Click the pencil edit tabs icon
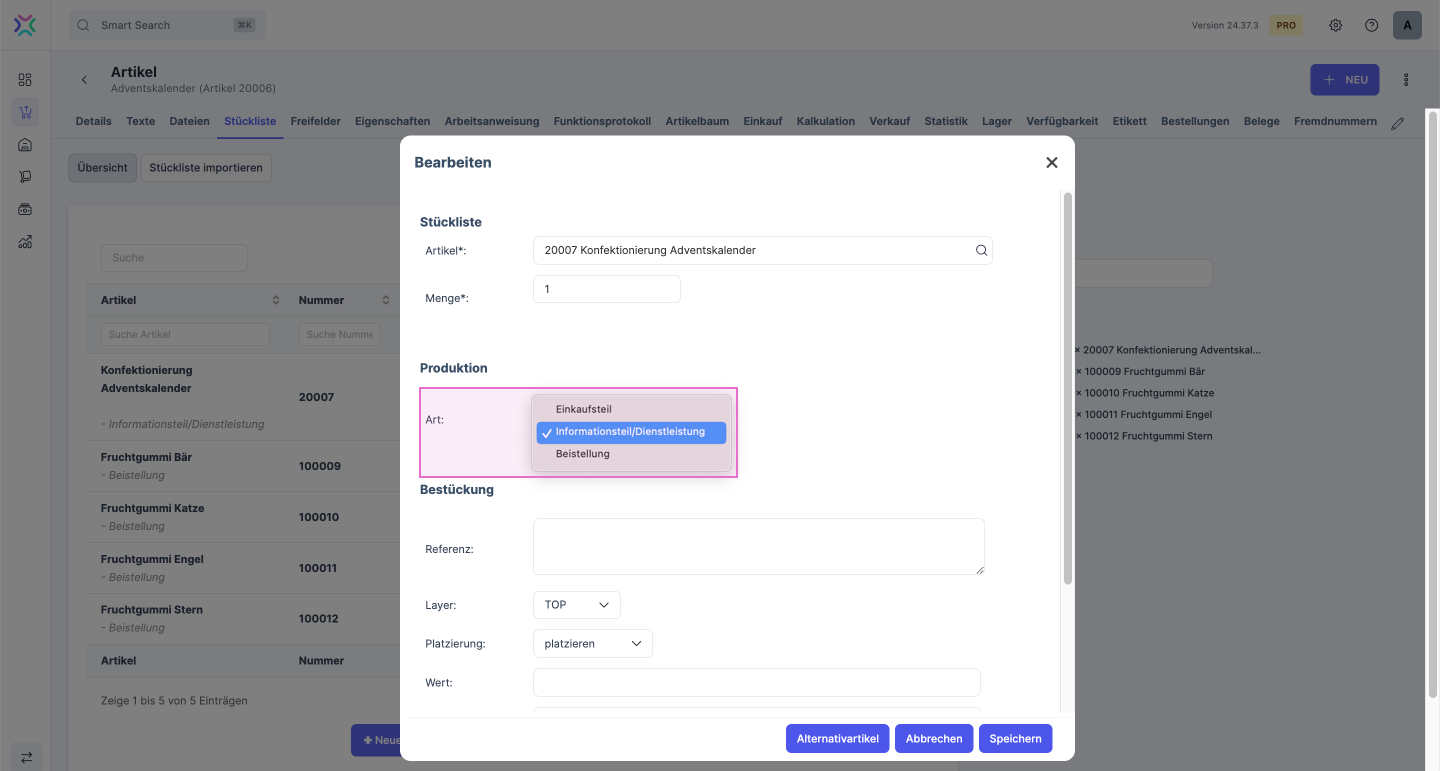1440x771 pixels. click(1397, 122)
